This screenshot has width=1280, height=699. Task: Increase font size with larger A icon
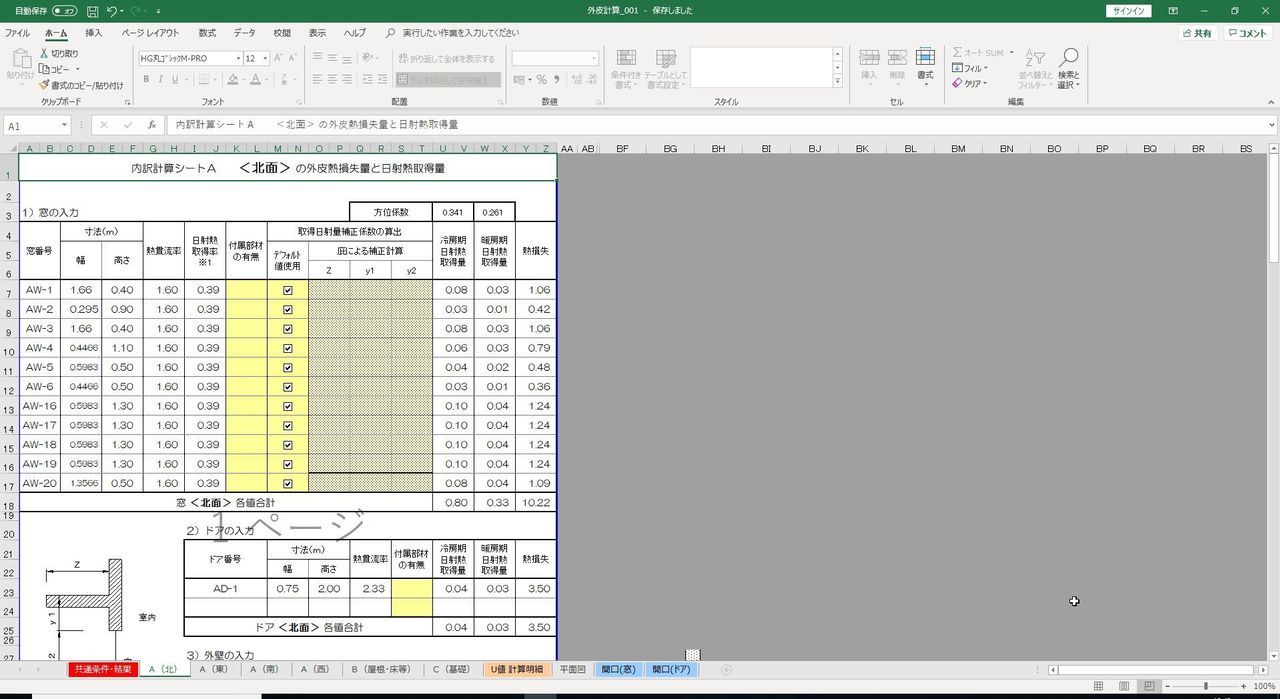pyautogui.click(x=278, y=58)
